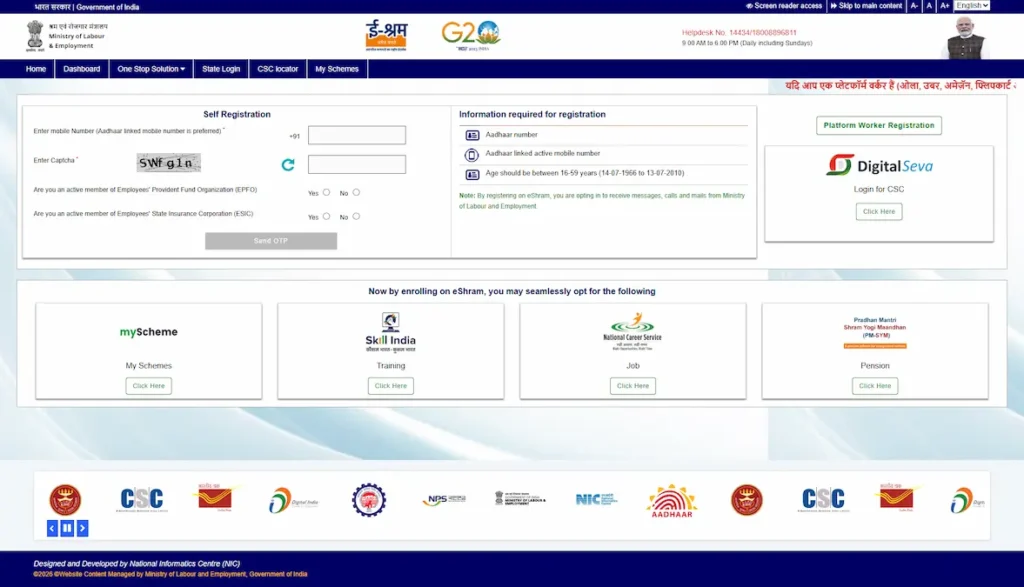Click the 'Self Registration' heading
The image size is (1024, 587).
pyautogui.click(x=236, y=114)
